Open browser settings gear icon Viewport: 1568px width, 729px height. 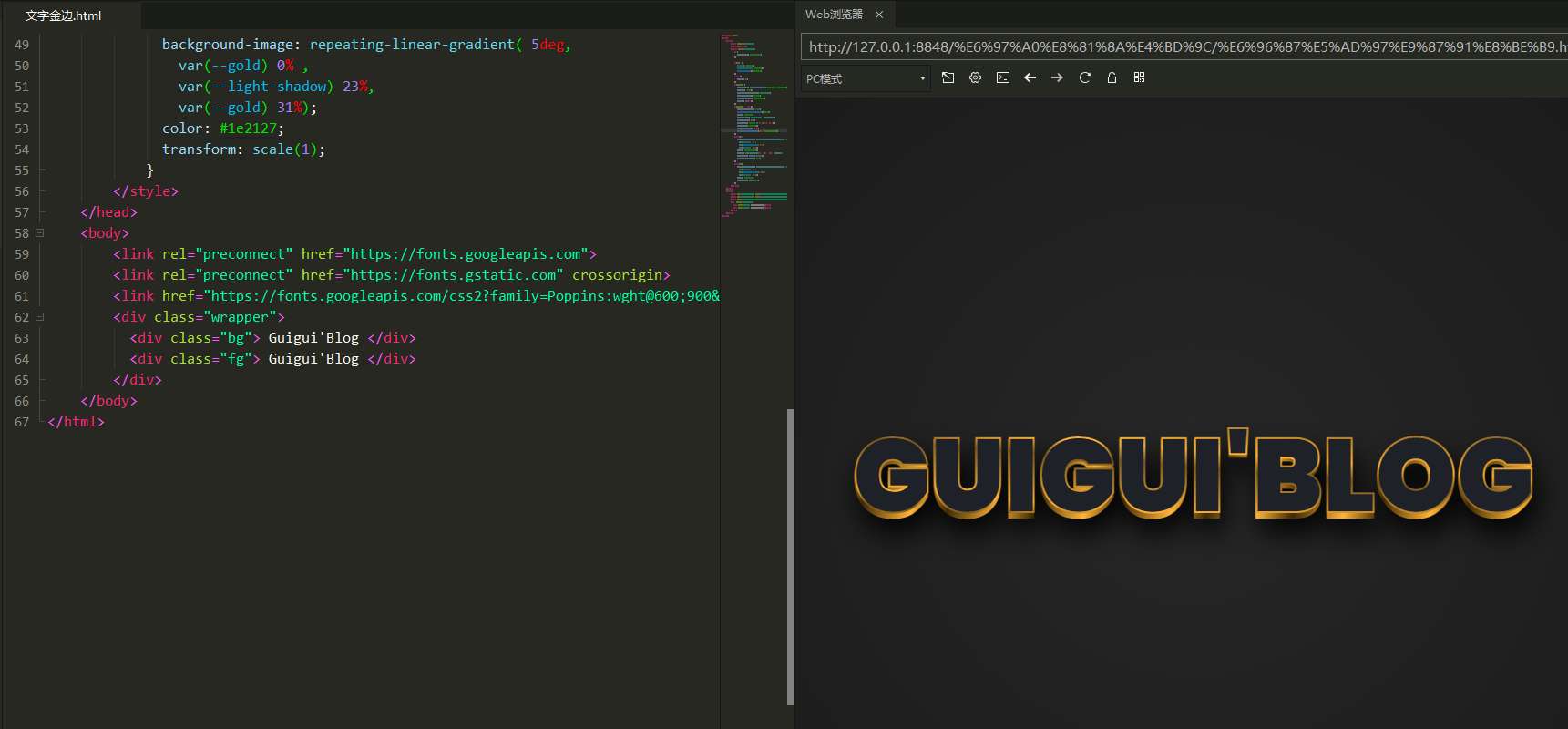tap(975, 77)
